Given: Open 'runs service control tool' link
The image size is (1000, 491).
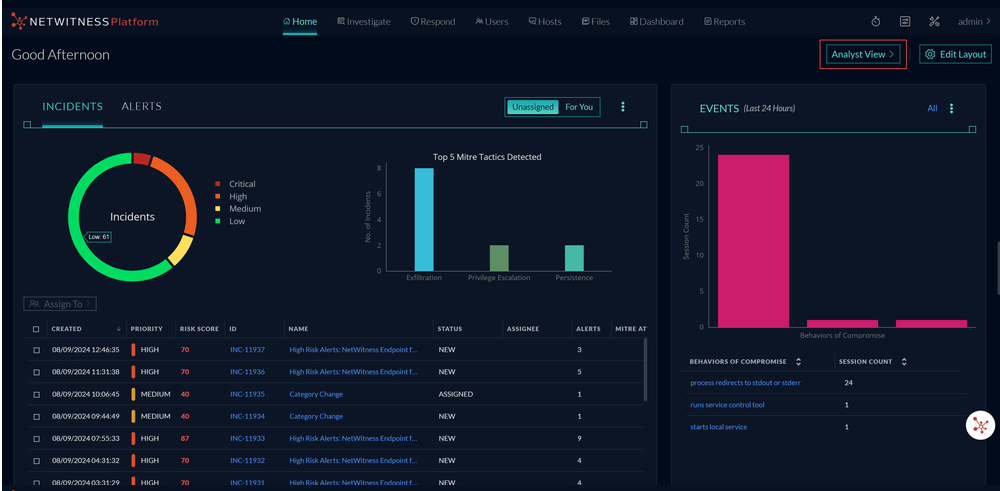Looking at the screenshot, I should (727, 405).
